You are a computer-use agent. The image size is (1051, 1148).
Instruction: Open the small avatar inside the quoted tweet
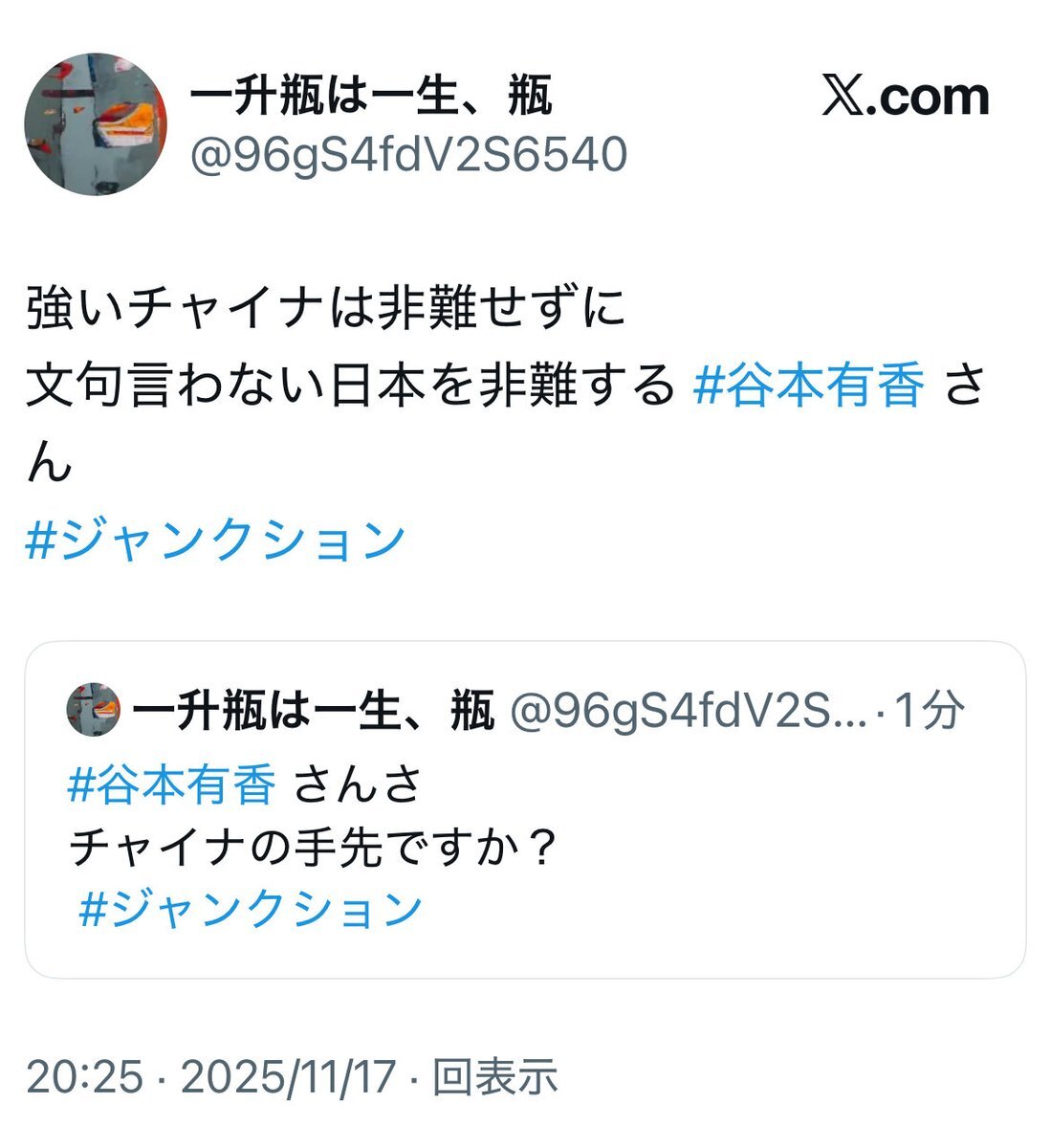(x=94, y=710)
